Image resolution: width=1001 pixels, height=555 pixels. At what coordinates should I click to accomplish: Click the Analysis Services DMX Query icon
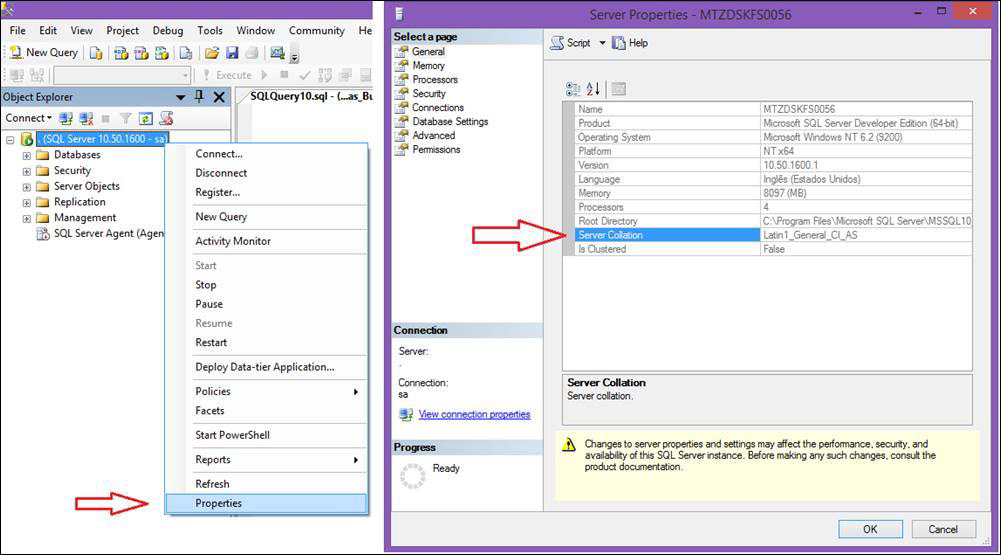141,53
